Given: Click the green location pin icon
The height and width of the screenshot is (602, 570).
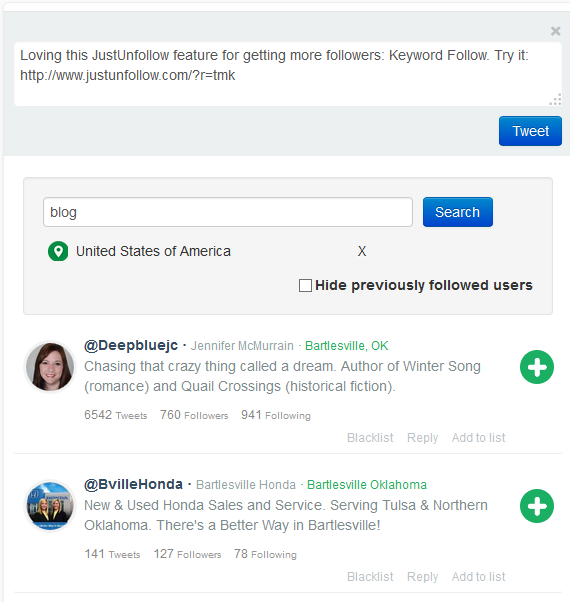Looking at the screenshot, I should (x=58, y=251).
